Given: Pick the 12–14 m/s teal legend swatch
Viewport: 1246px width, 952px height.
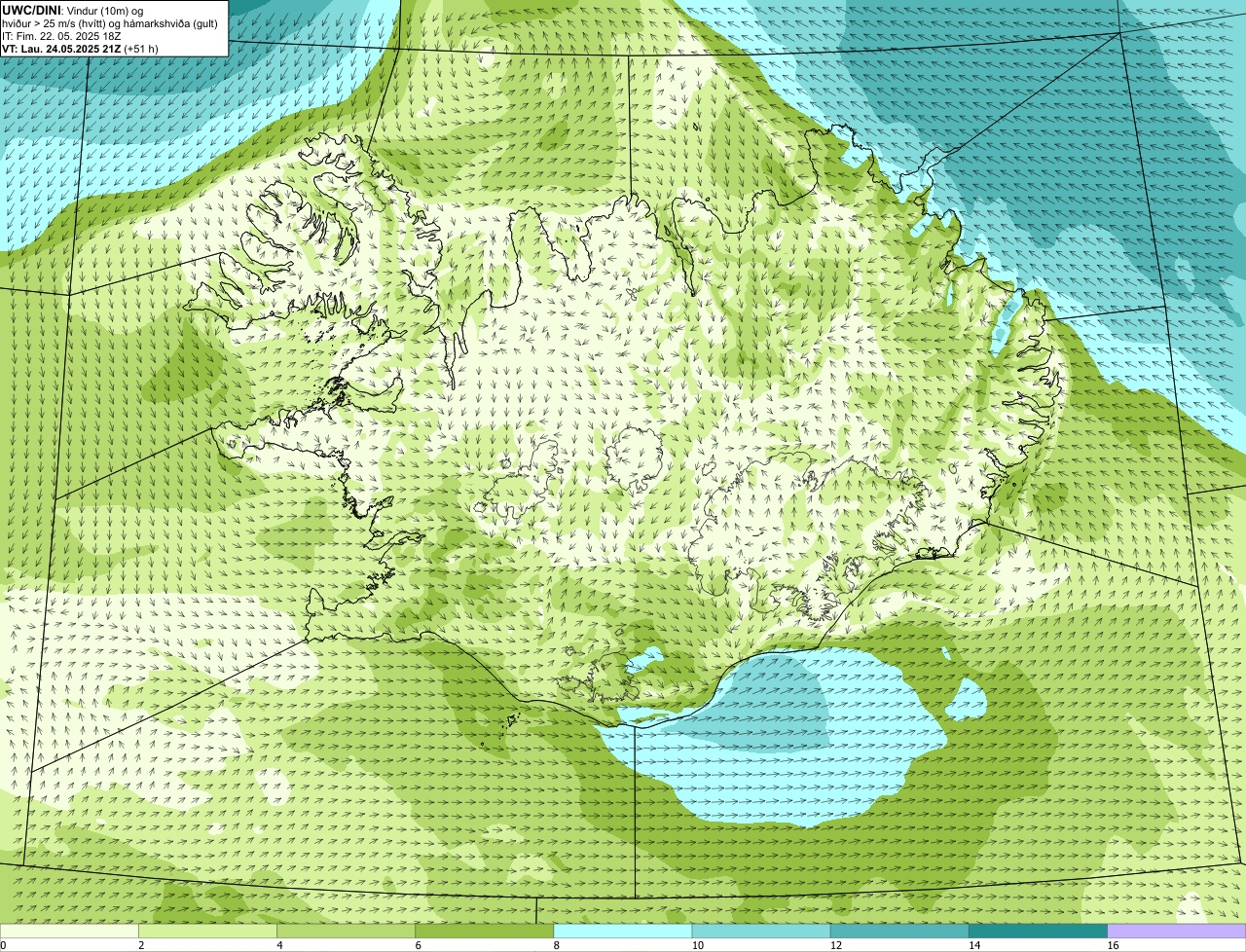Looking at the screenshot, I should click(899, 931).
